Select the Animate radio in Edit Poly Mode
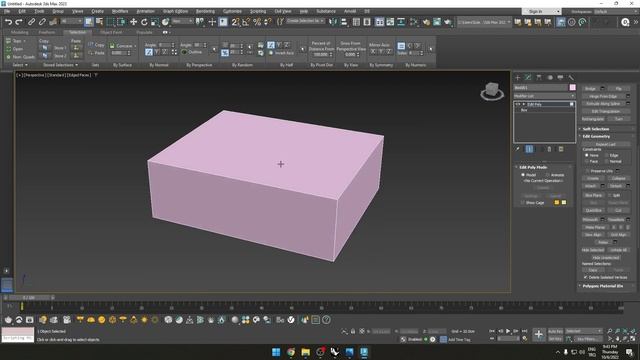The height and width of the screenshot is (360, 640). coord(548,175)
